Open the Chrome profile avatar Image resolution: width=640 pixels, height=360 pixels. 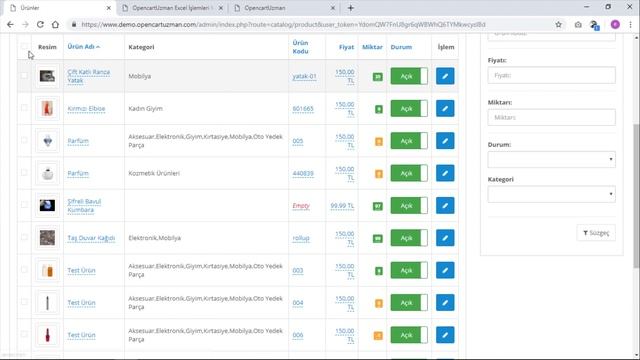pos(615,24)
